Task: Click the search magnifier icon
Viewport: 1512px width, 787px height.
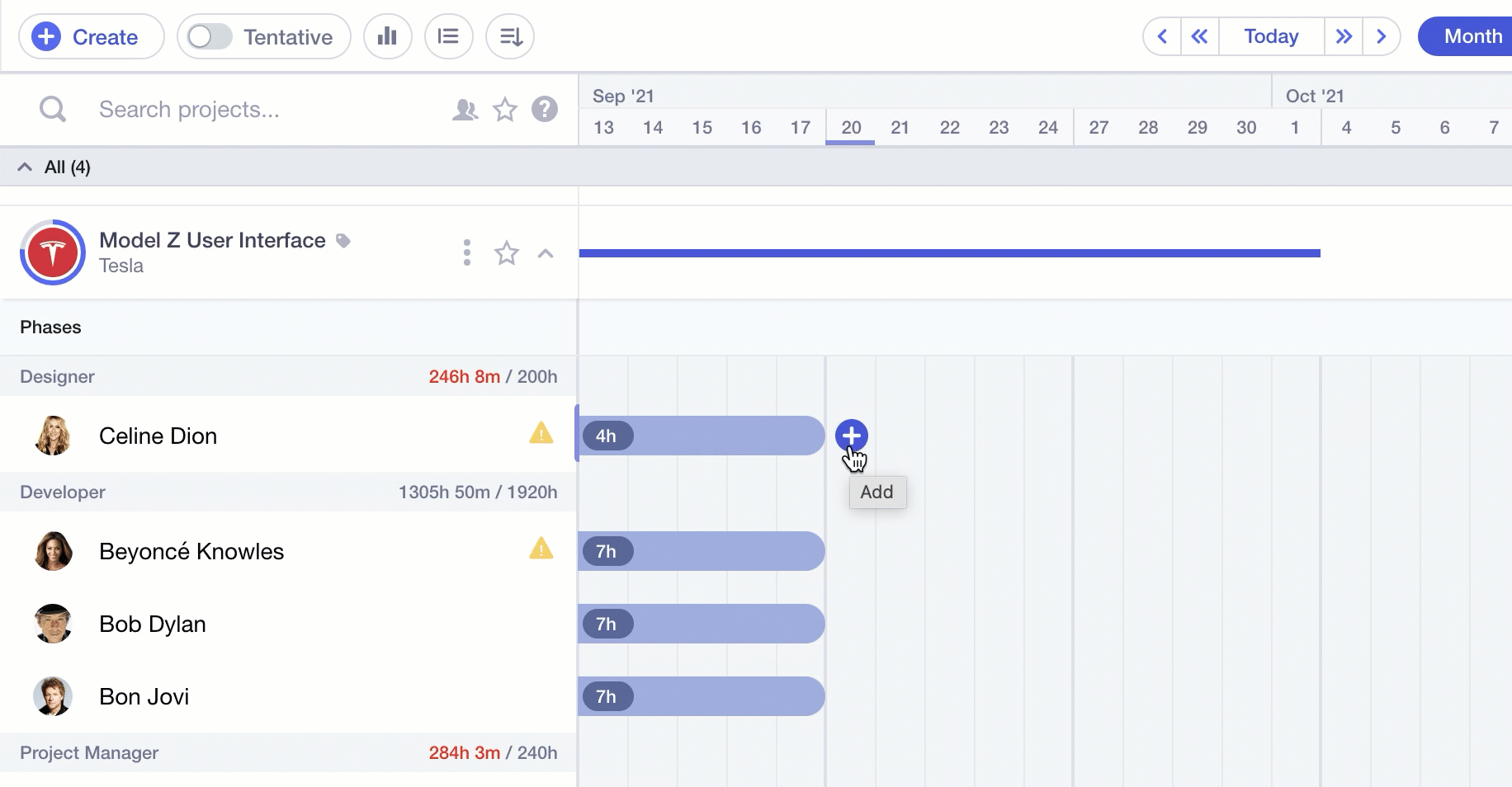Action: (52, 108)
